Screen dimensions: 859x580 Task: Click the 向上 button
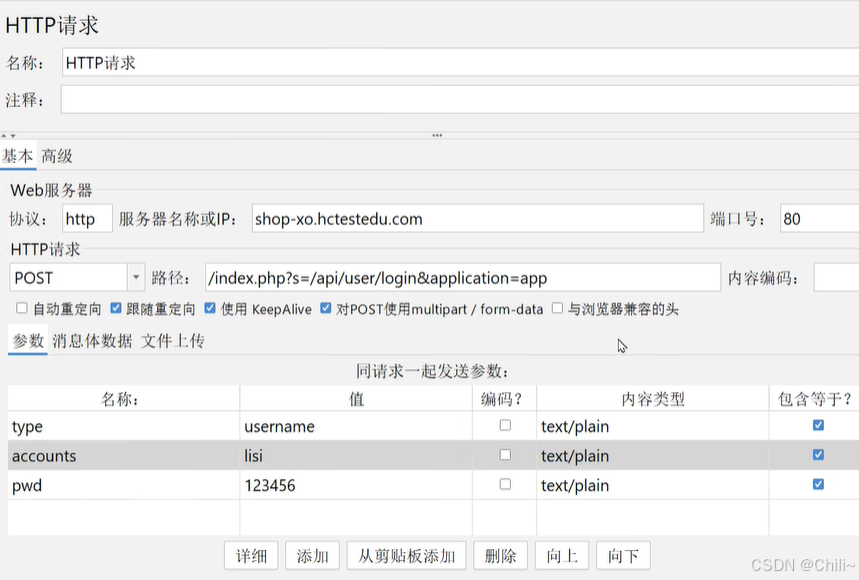(x=562, y=556)
